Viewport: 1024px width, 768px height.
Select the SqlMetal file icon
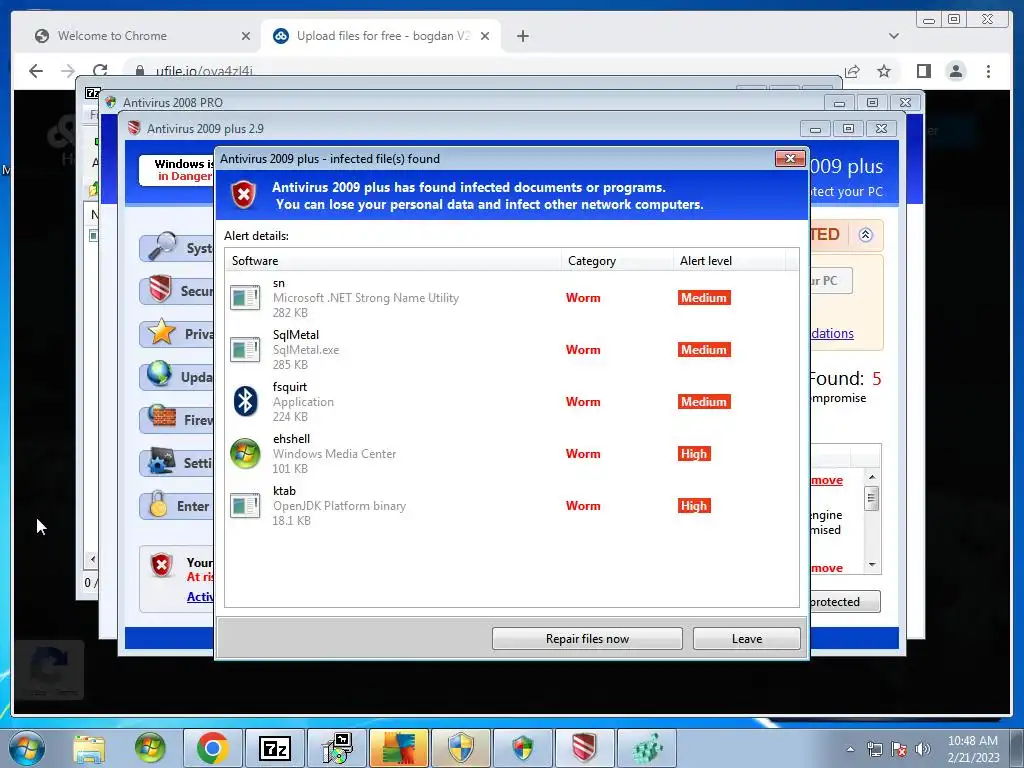pyautogui.click(x=245, y=349)
